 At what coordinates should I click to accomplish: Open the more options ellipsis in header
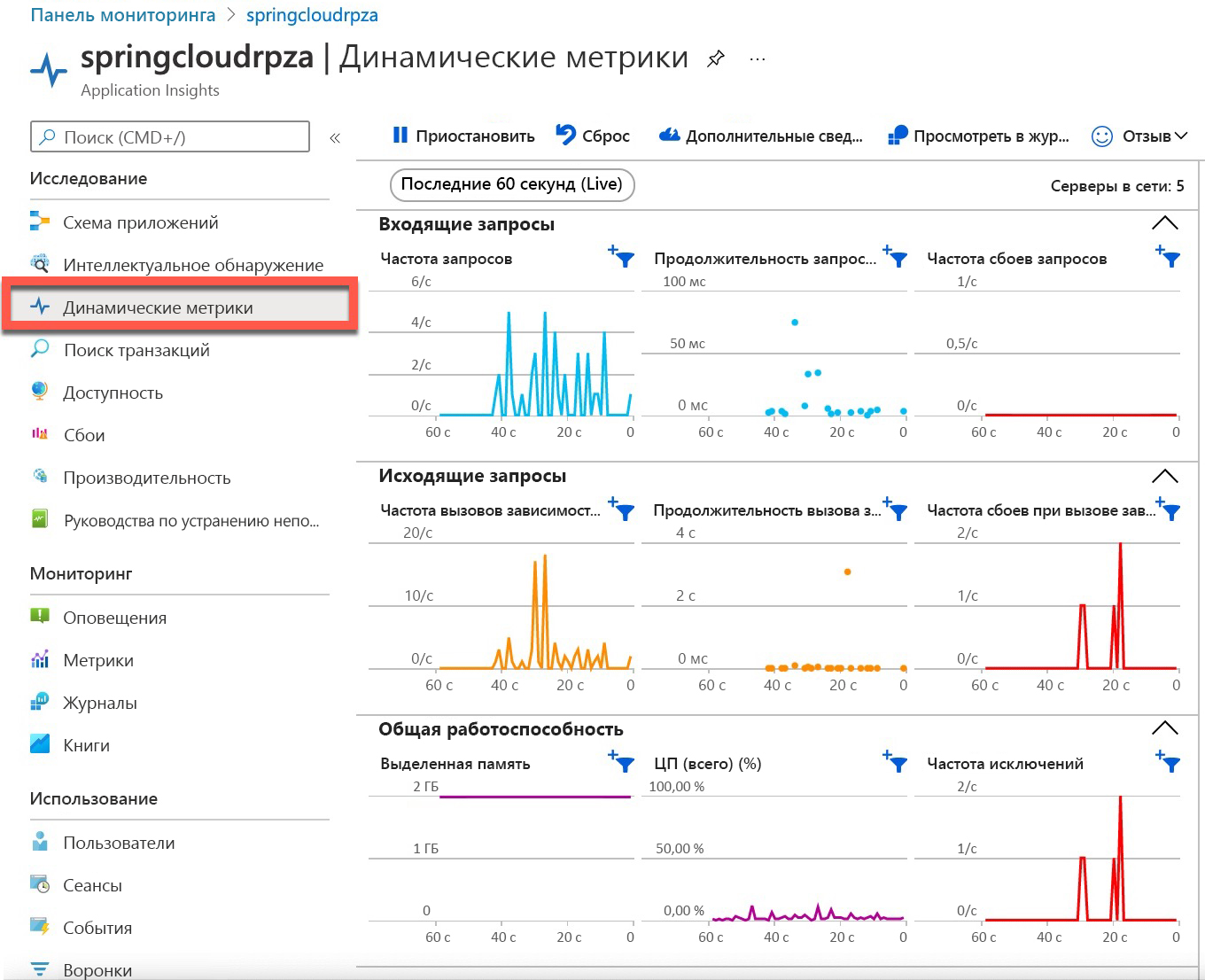point(757,59)
